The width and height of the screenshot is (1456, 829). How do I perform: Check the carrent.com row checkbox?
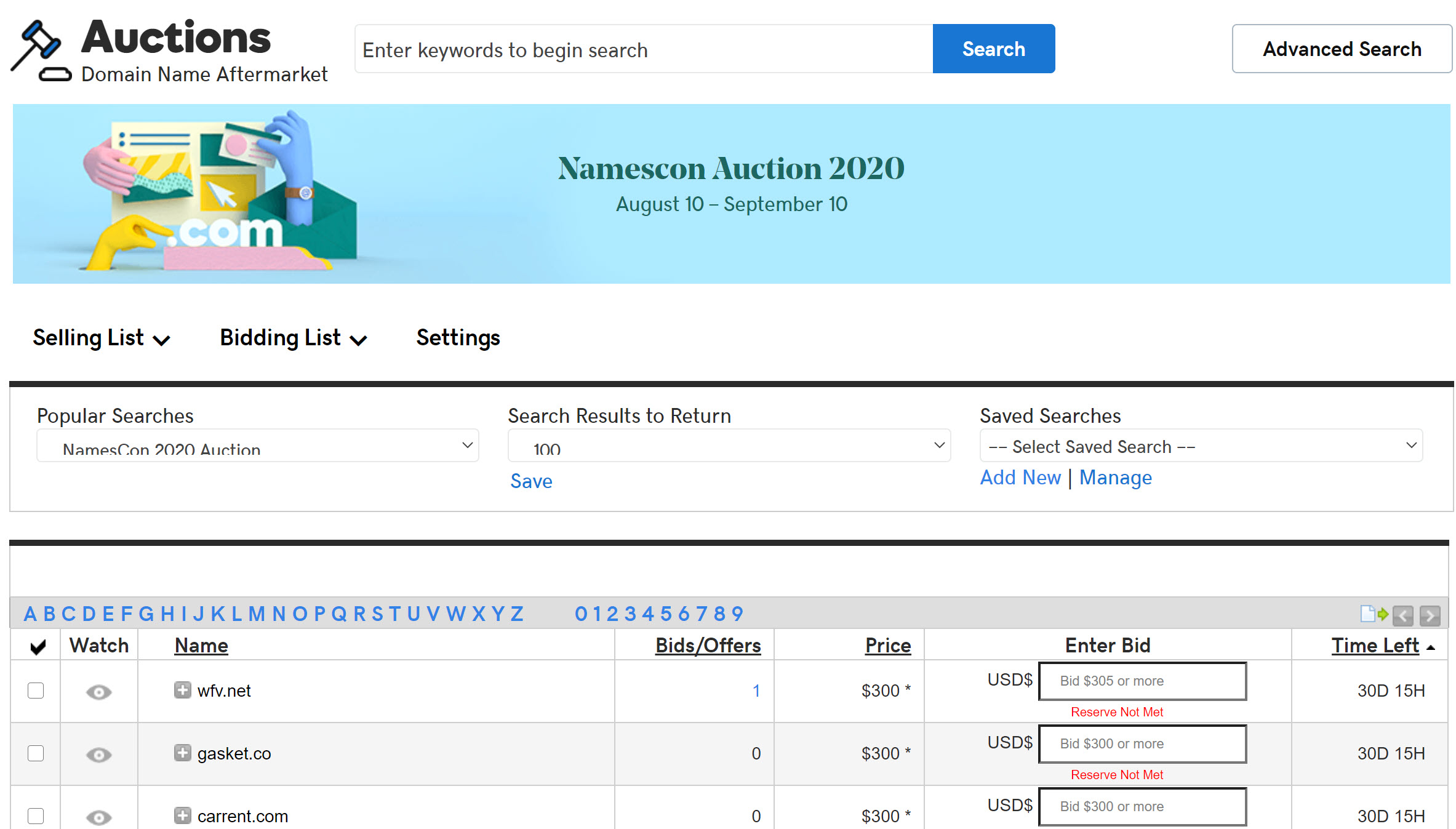click(x=36, y=816)
